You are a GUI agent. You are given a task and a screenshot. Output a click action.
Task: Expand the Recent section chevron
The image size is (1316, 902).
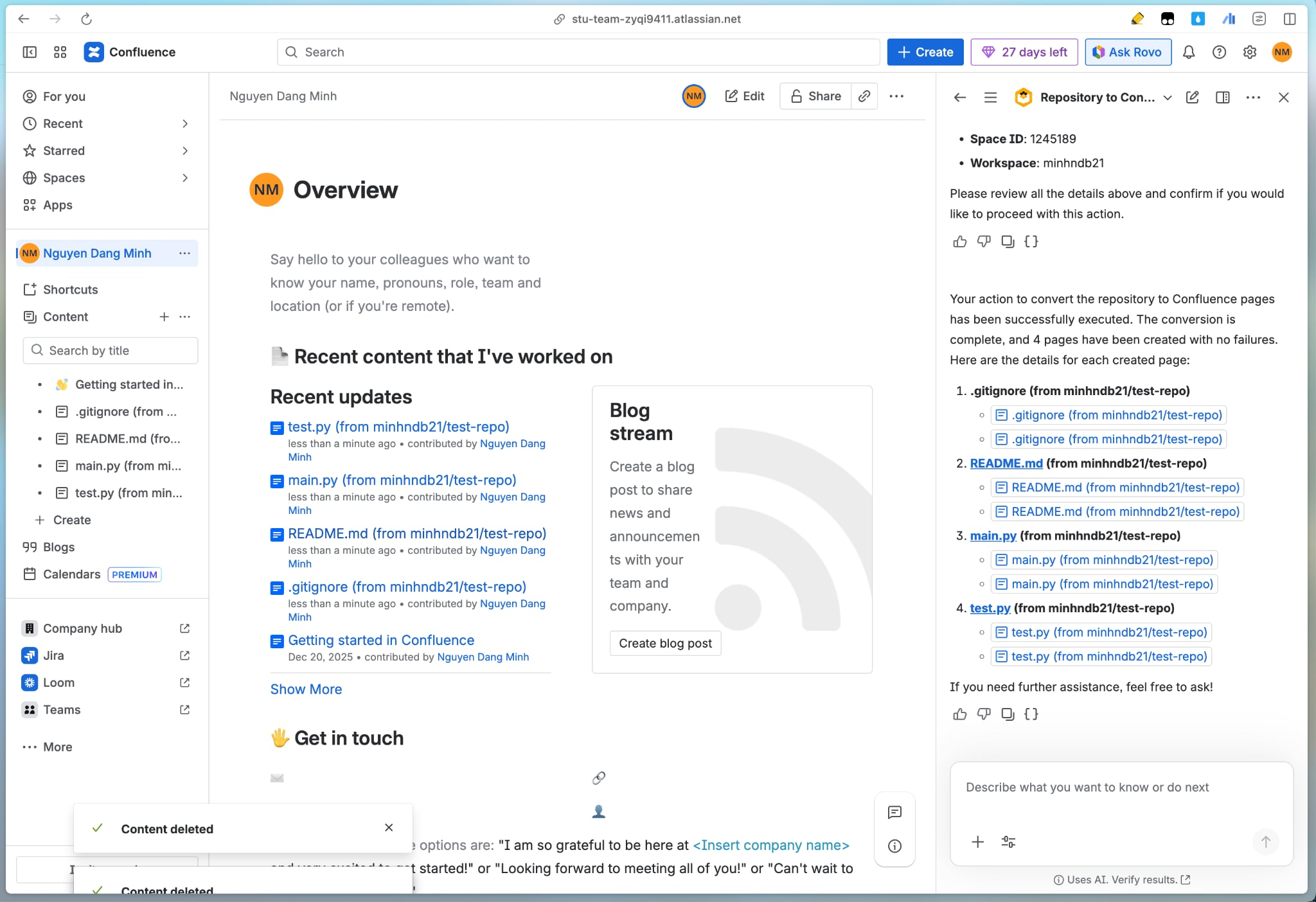185,123
